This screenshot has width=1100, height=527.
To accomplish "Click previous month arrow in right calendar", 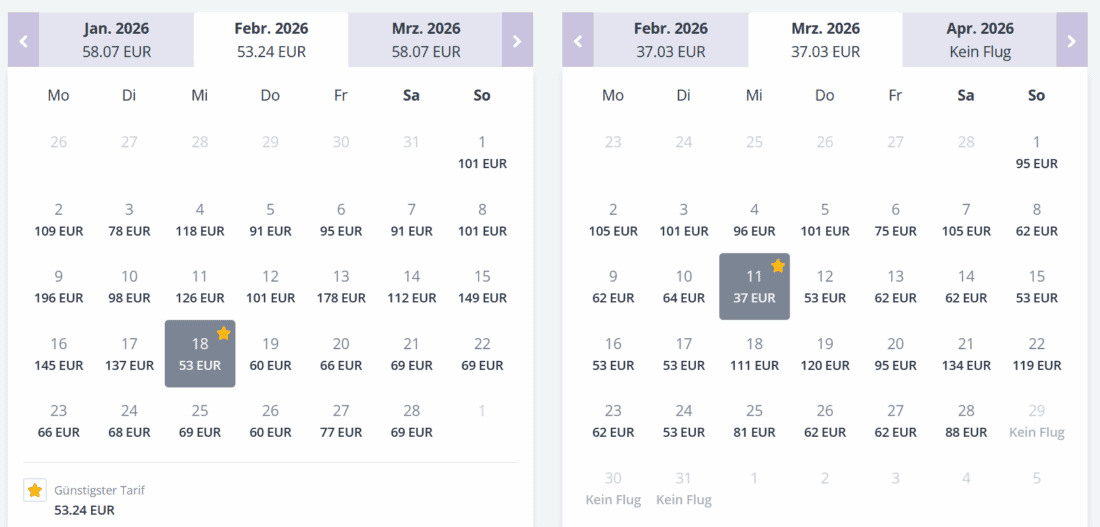I will 577,41.
